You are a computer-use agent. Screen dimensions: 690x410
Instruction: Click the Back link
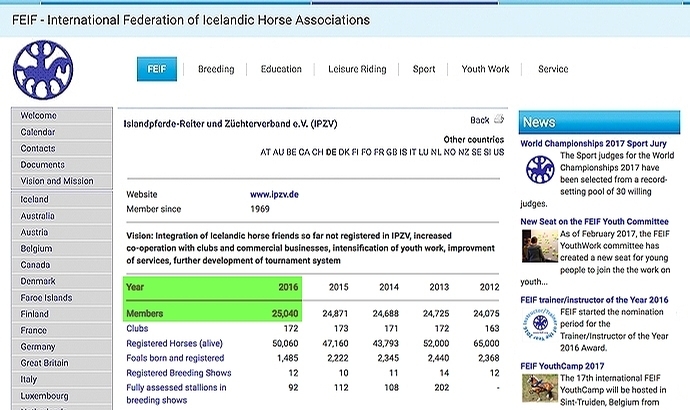[480, 120]
